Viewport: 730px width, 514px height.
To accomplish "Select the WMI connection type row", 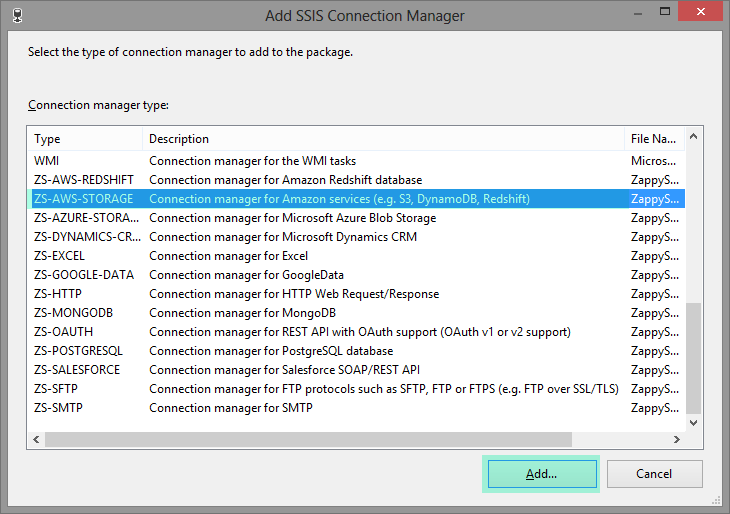I will pyautogui.click(x=356, y=161).
